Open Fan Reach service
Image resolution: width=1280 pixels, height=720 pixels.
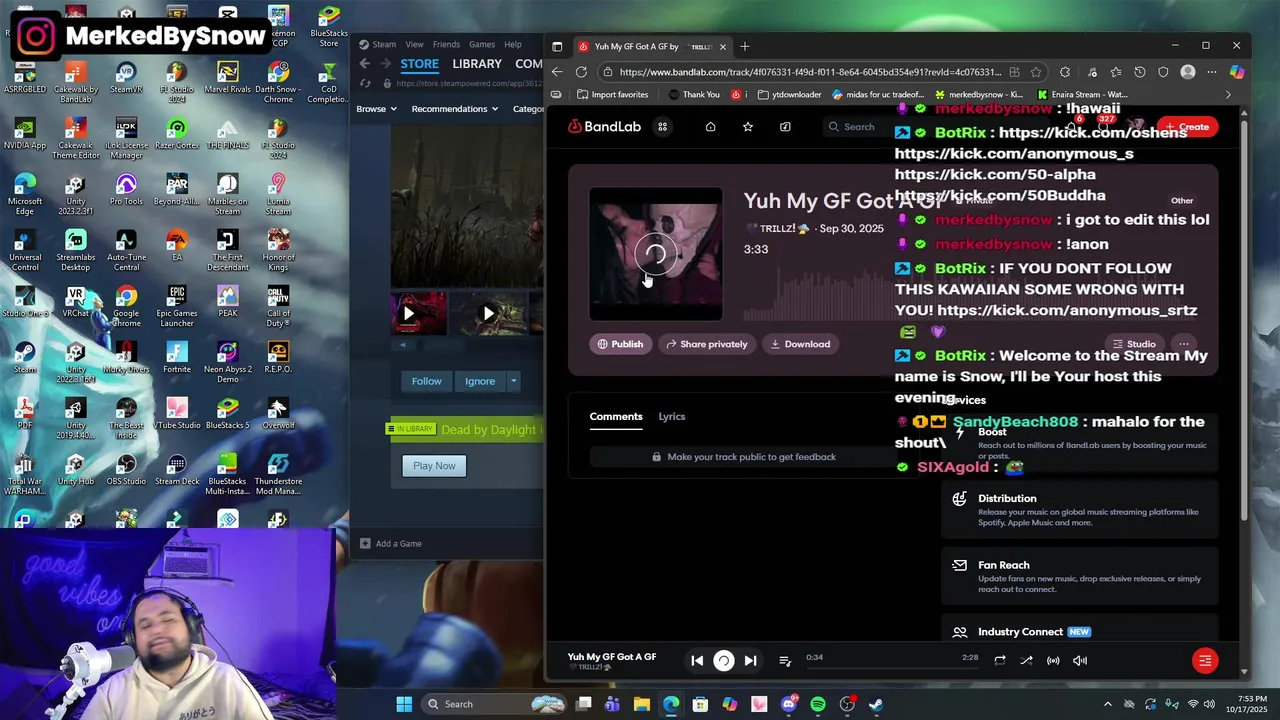1080,577
